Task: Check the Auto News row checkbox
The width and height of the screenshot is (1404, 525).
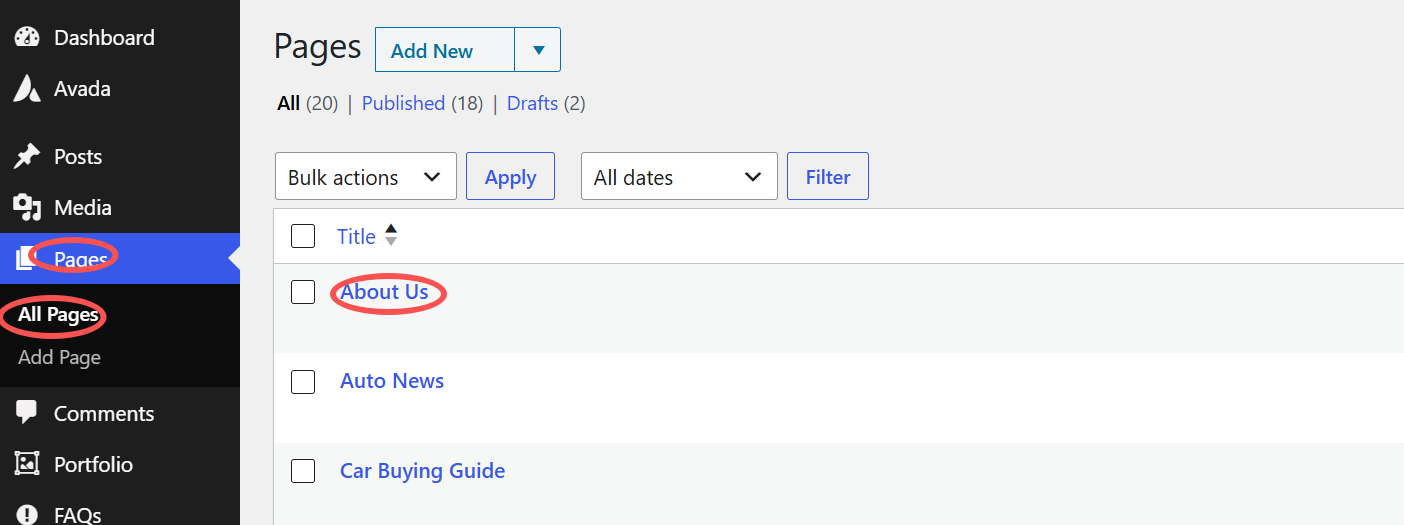Action: click(303, 381)
